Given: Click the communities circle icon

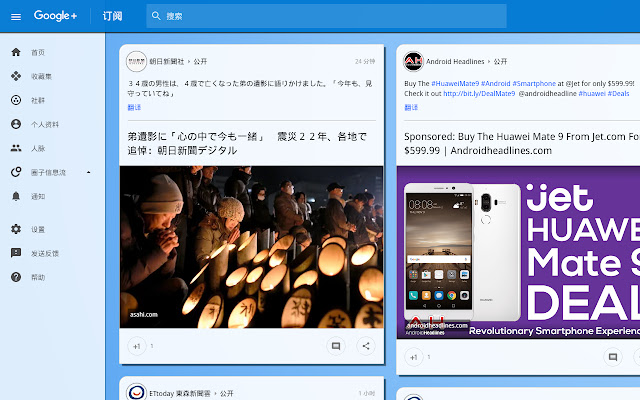Looking at the screenshot, I should point(16,100).
